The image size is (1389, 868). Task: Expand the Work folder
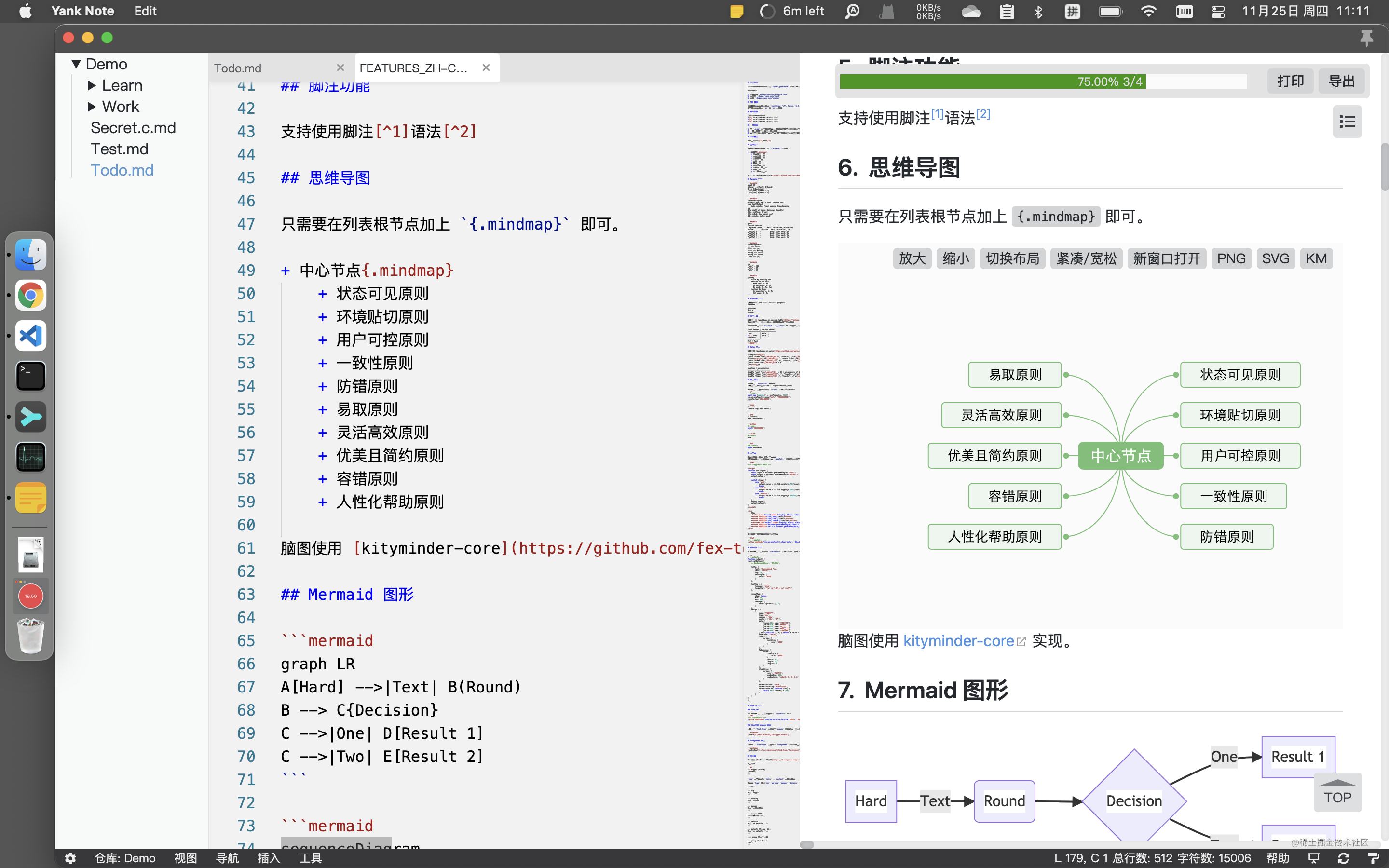point(91,106)
